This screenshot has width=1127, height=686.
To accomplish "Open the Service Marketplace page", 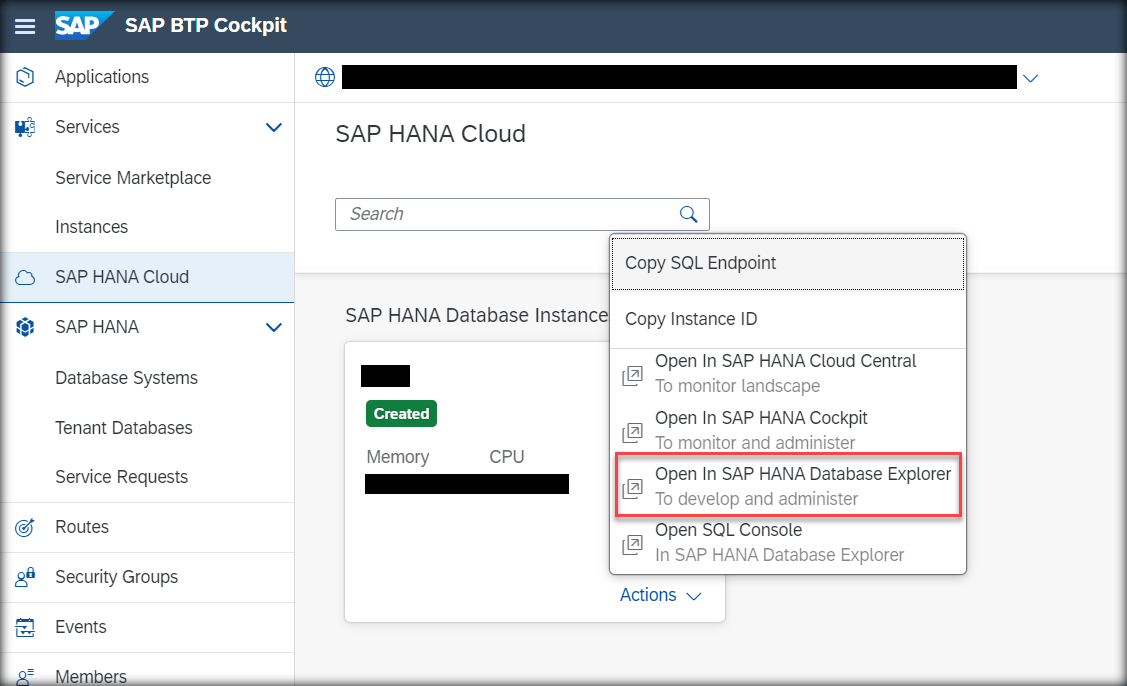I will (132, 177).
